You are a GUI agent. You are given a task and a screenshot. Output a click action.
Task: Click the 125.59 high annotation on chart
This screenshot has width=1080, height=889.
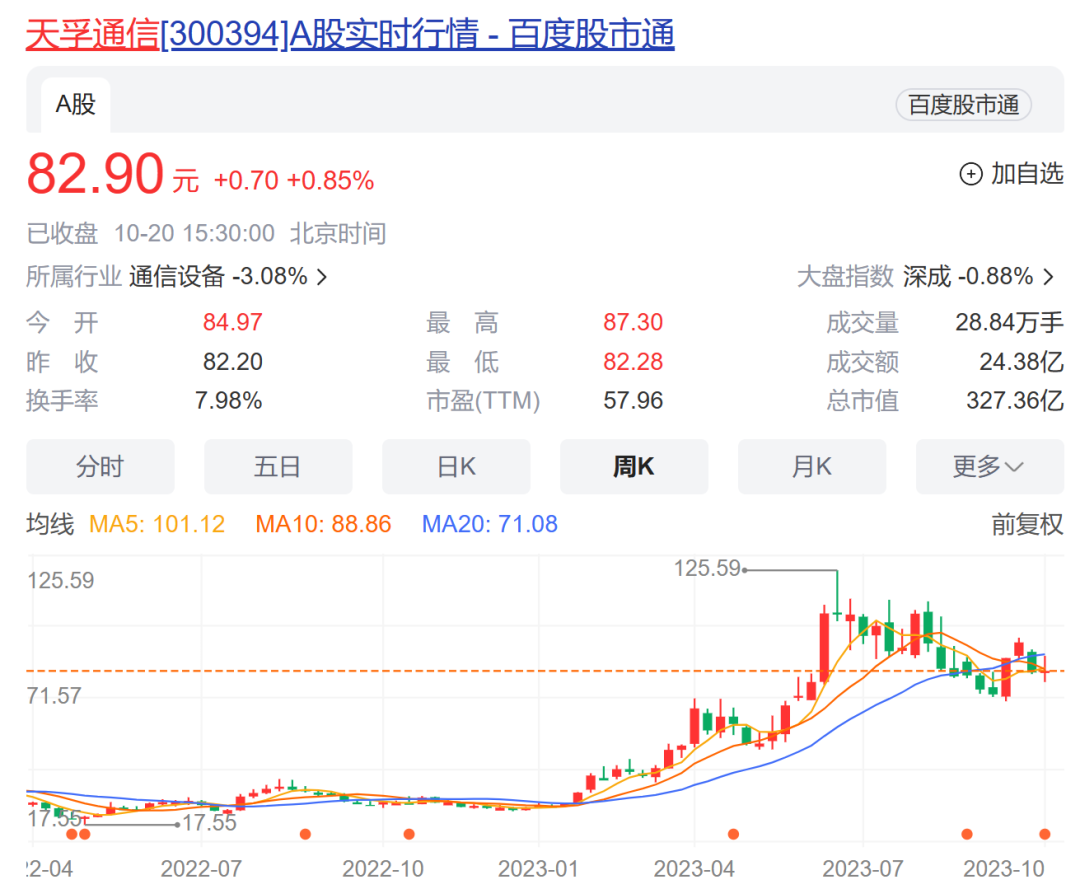(707, 569)
